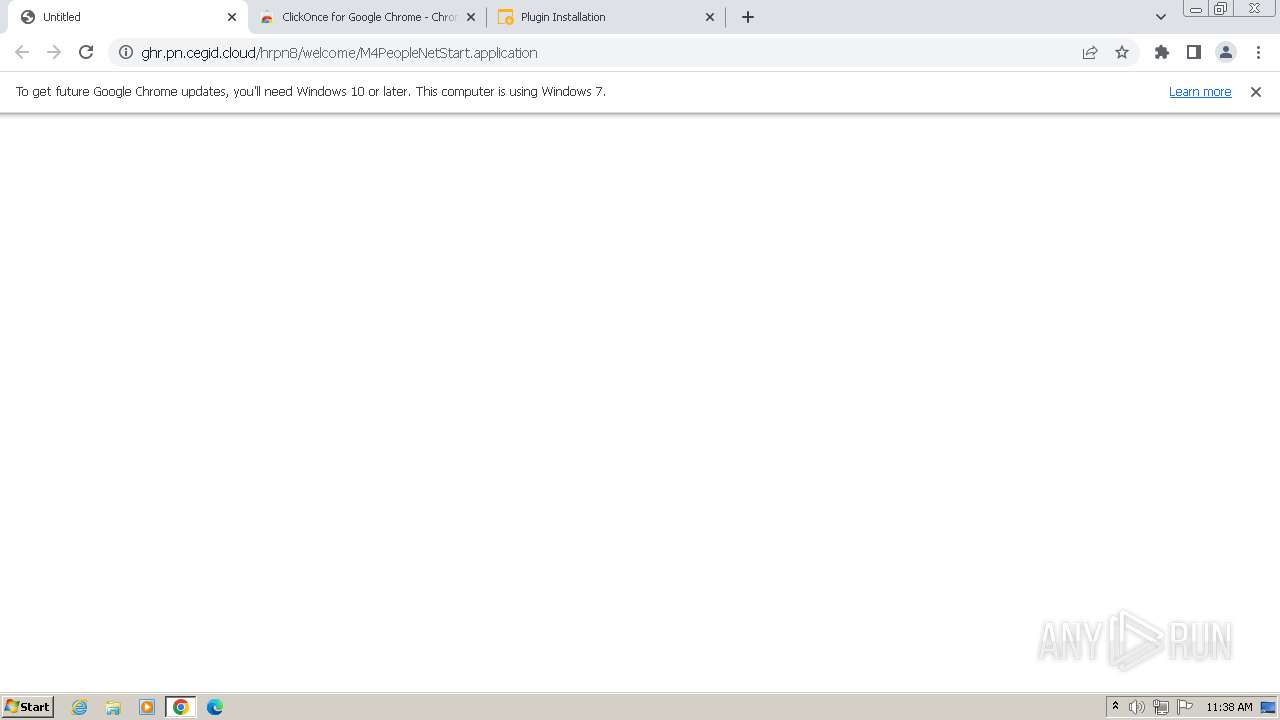Open the profile avatar menu

(x=1226, y=52)
